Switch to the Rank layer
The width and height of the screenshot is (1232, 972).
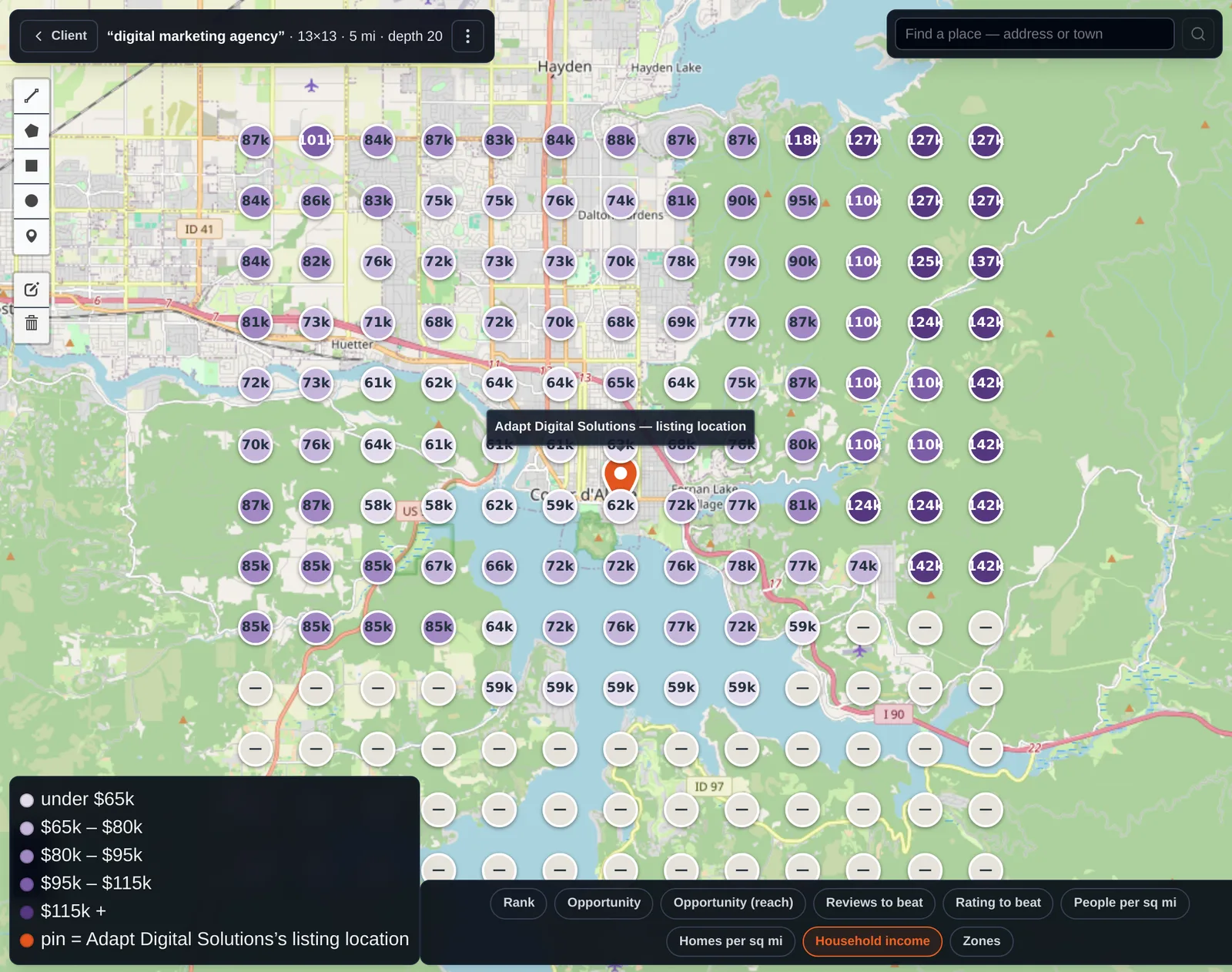pyautogui.click(x=519, y=903)
